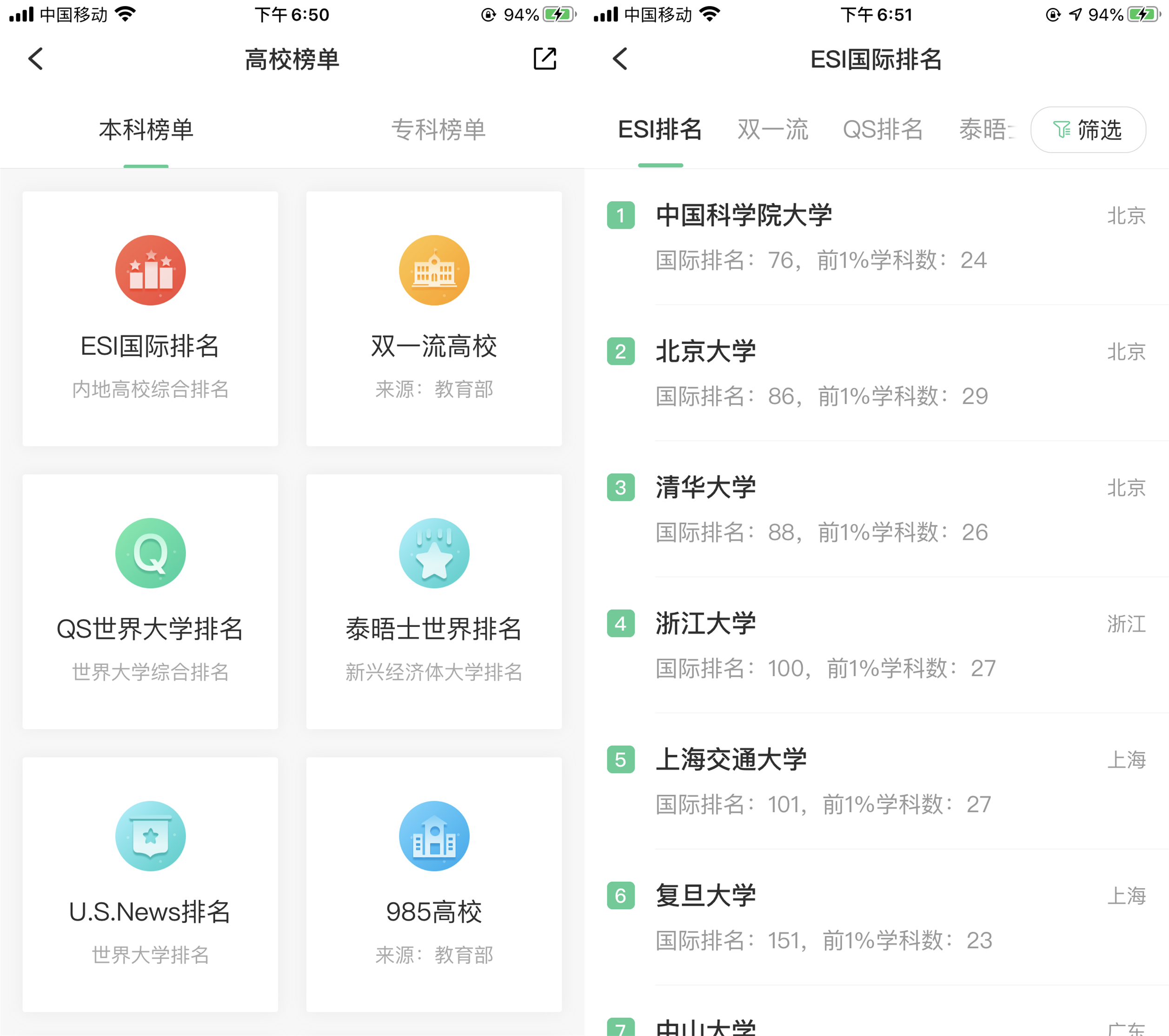
Task: Open 清华大学 entry
Action: (x=876, y=509)
